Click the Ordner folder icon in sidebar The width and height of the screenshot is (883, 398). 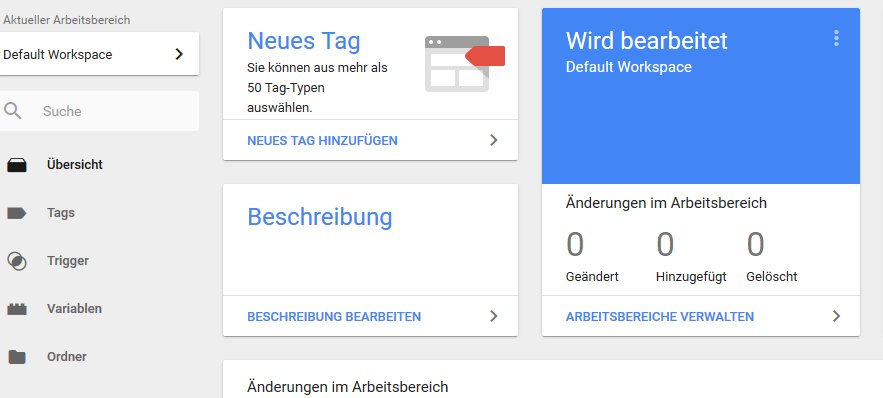coord(16,357)
